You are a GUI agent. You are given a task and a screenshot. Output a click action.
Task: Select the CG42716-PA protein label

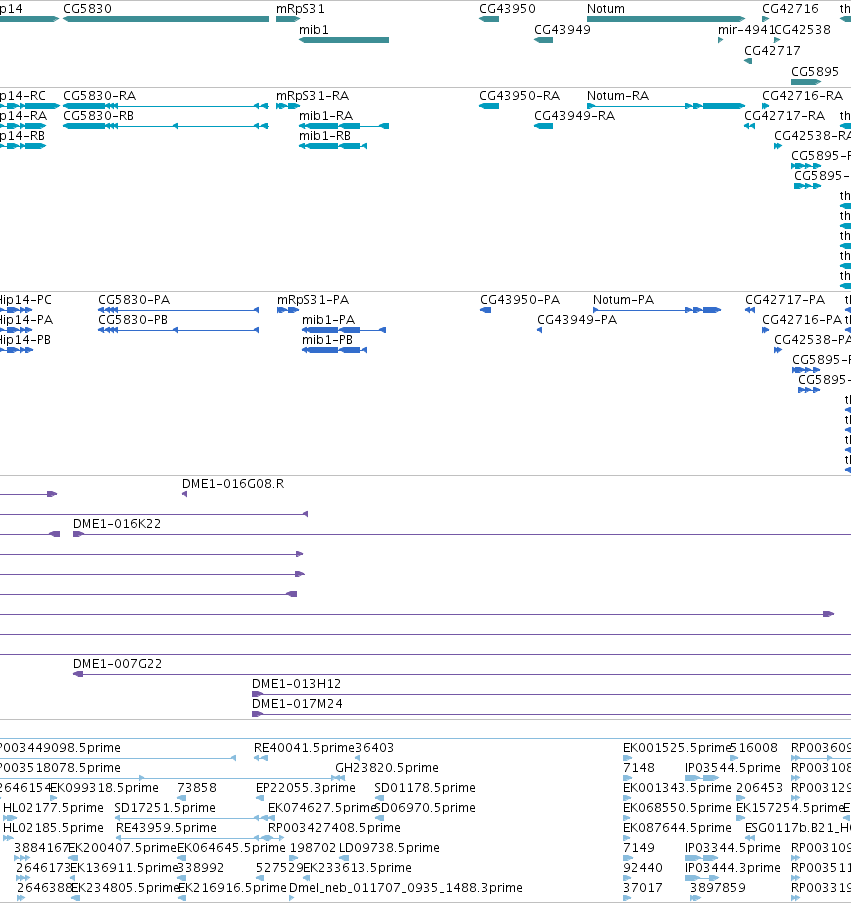point(802,320)
